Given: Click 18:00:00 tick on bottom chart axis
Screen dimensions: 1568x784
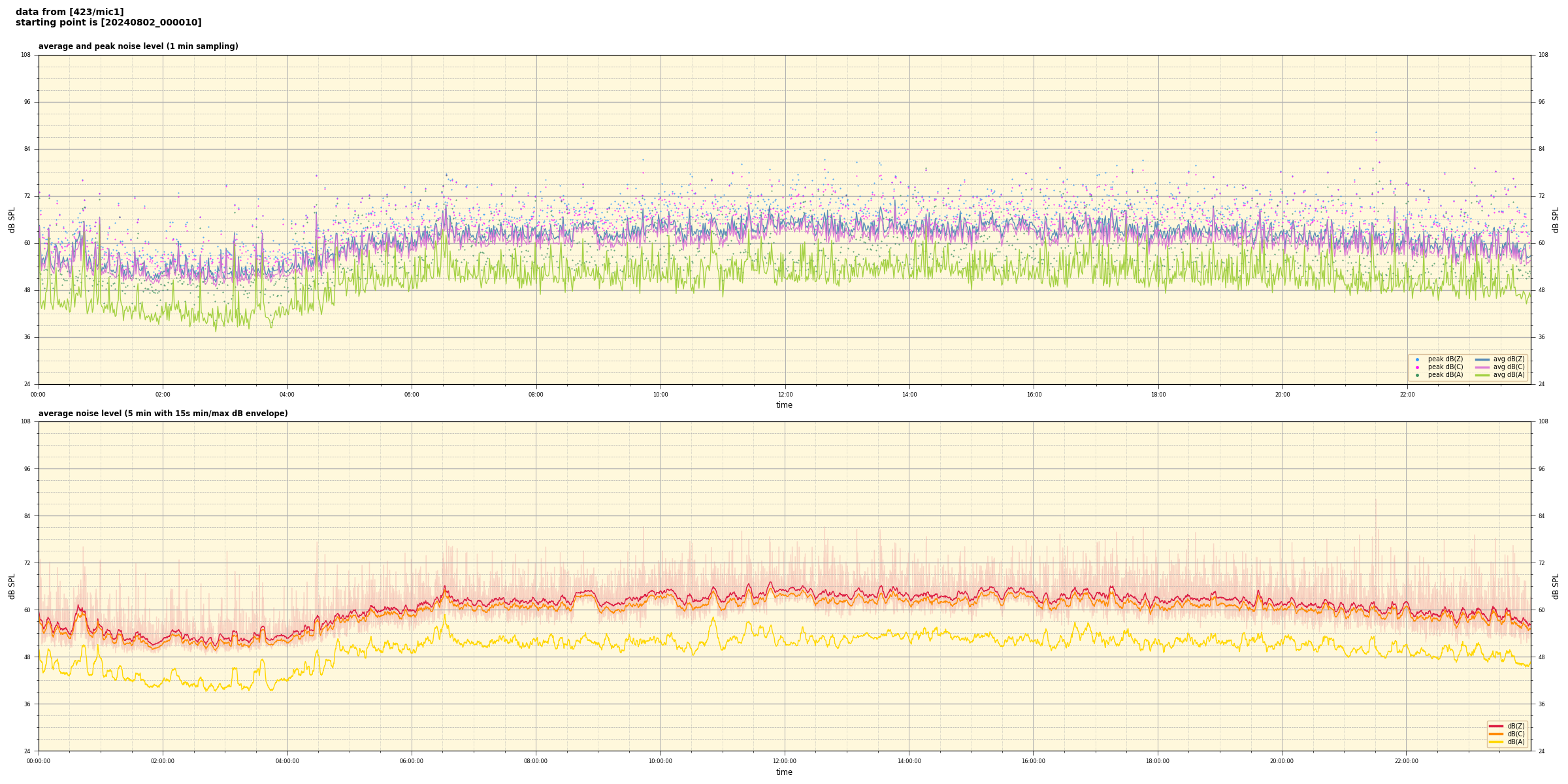Looking at the screenshot, I should point(1158,761).
